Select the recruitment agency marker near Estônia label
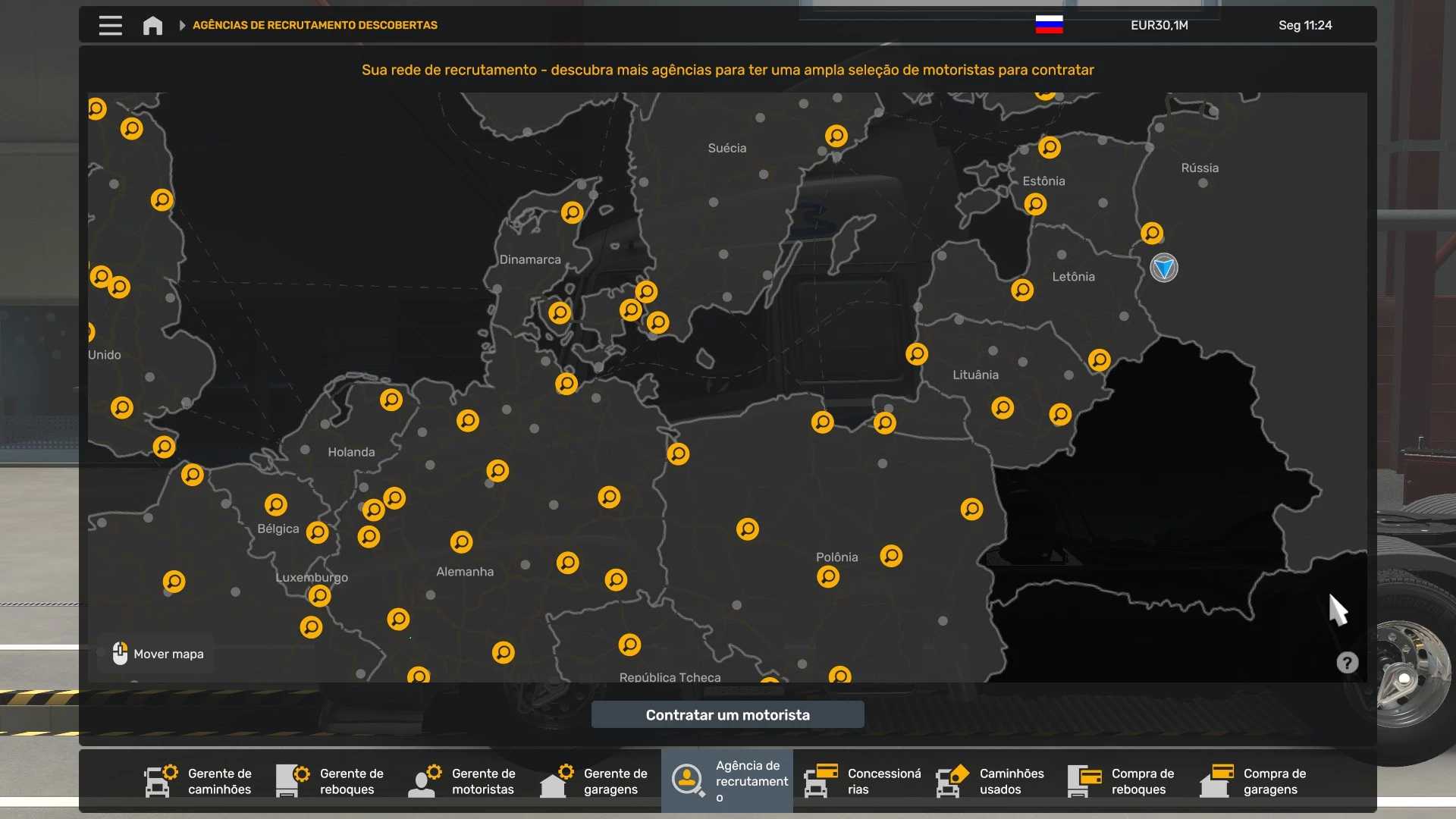Viewport: 1456px width, 819px height. tap(1035, 204)
